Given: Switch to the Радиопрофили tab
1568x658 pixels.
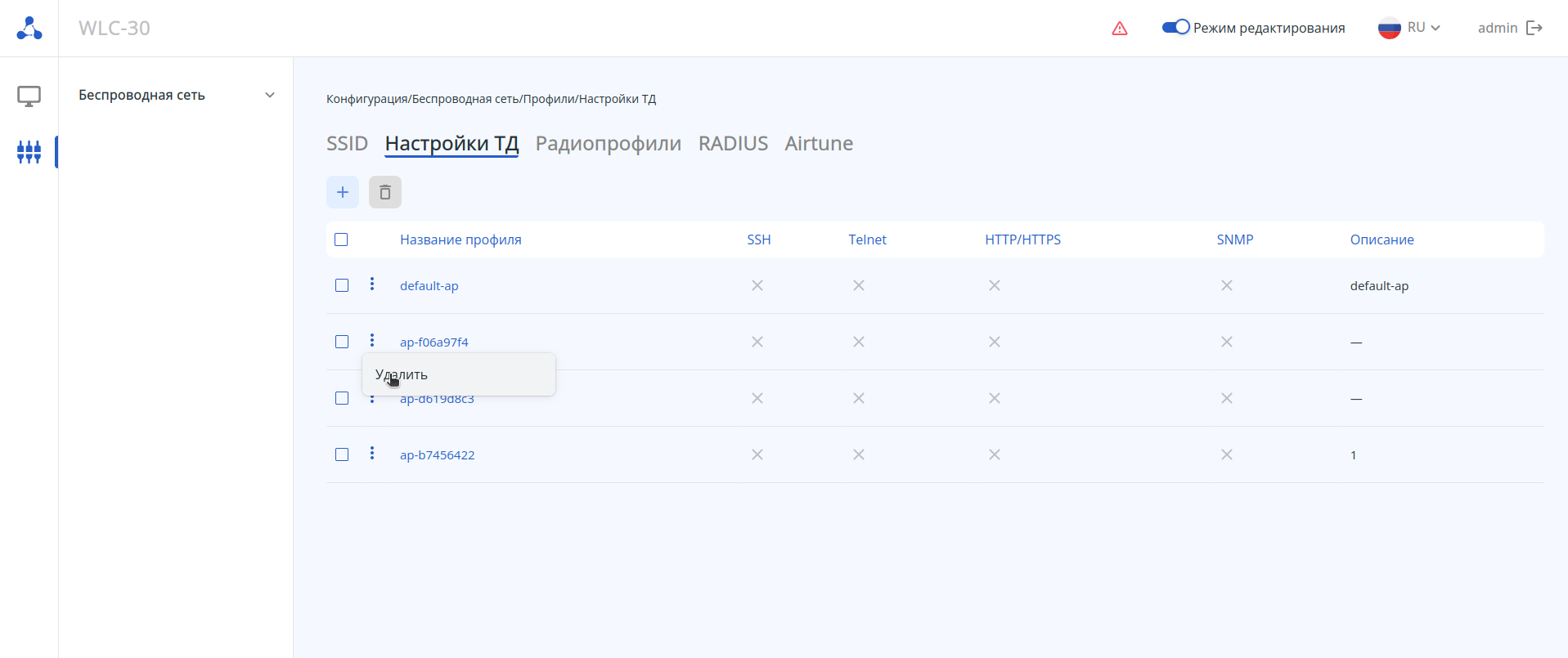Looking at the screenshot, I should 608,143.
